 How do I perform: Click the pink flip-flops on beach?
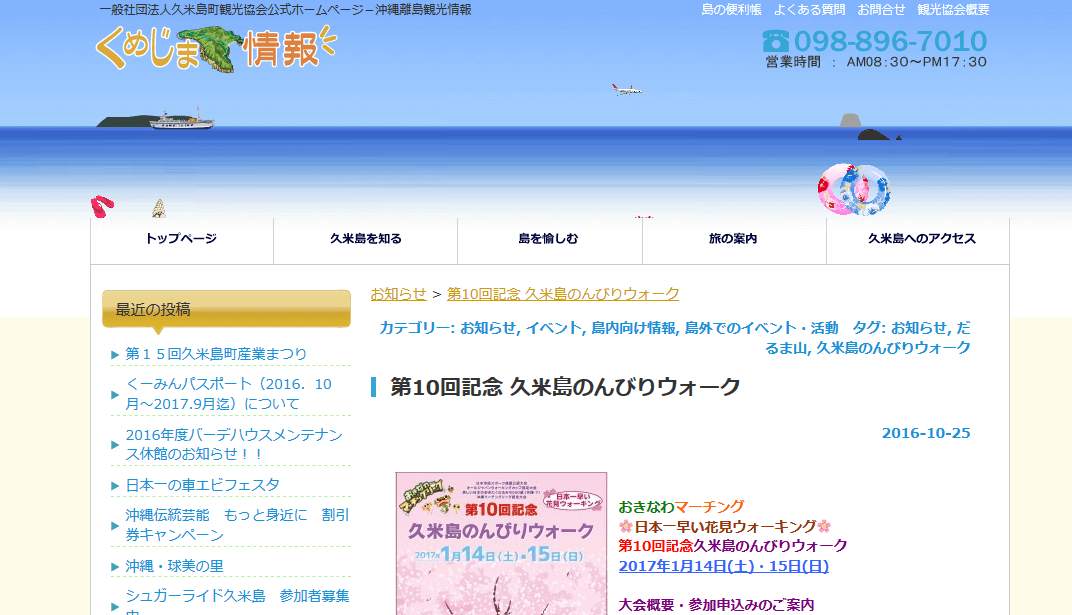click(x=101, y=207)
